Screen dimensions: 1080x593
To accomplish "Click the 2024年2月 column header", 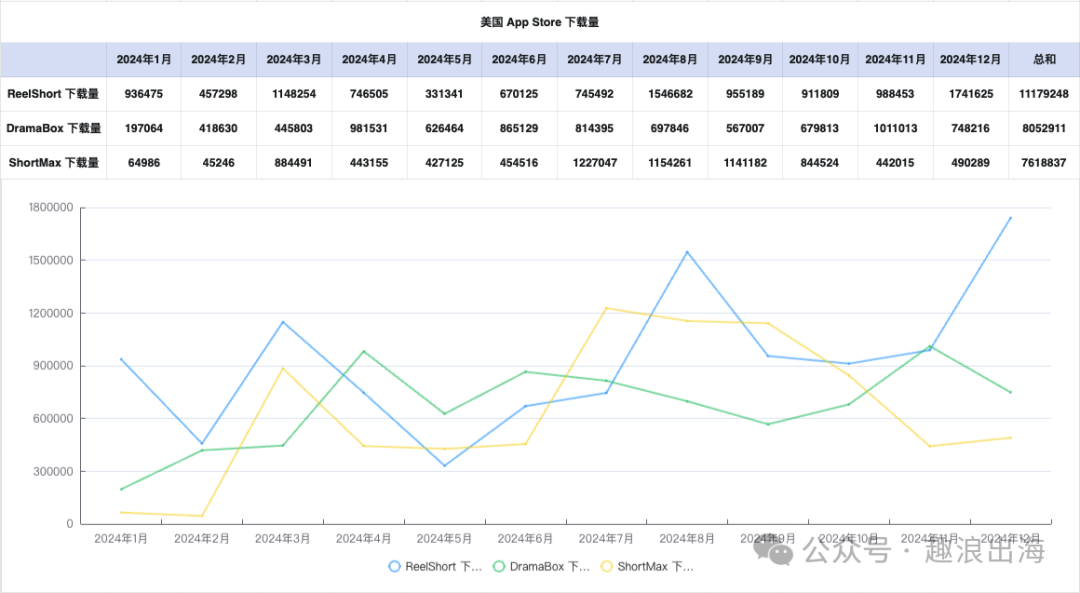I will 218,59.
